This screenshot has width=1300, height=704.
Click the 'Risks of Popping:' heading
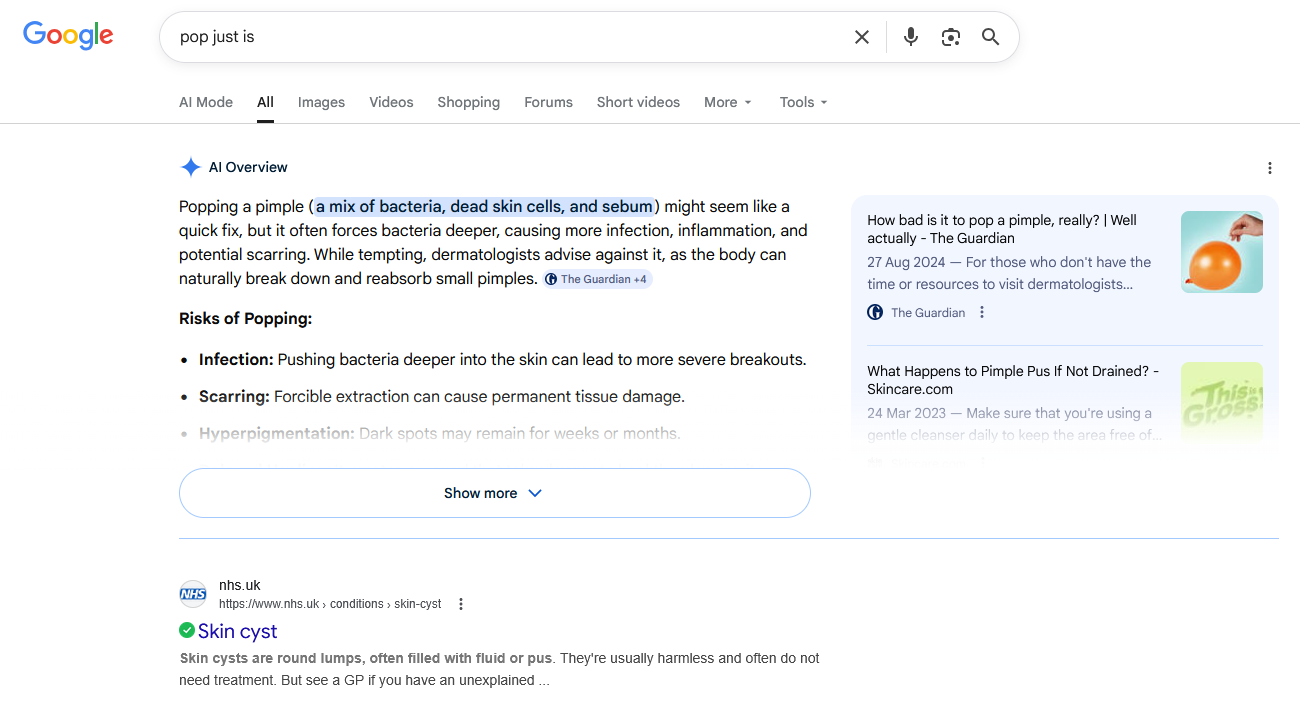tap(246, 319)
